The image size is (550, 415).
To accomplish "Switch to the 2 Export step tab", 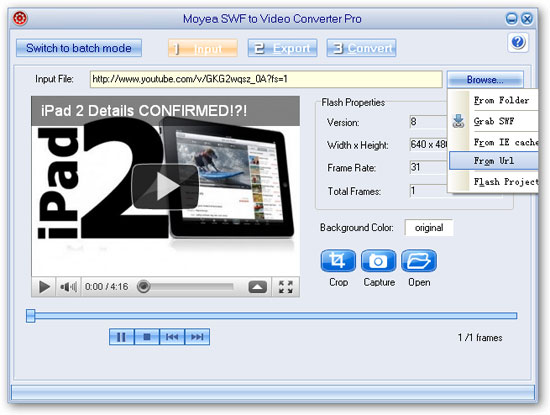I will [282, 48].
